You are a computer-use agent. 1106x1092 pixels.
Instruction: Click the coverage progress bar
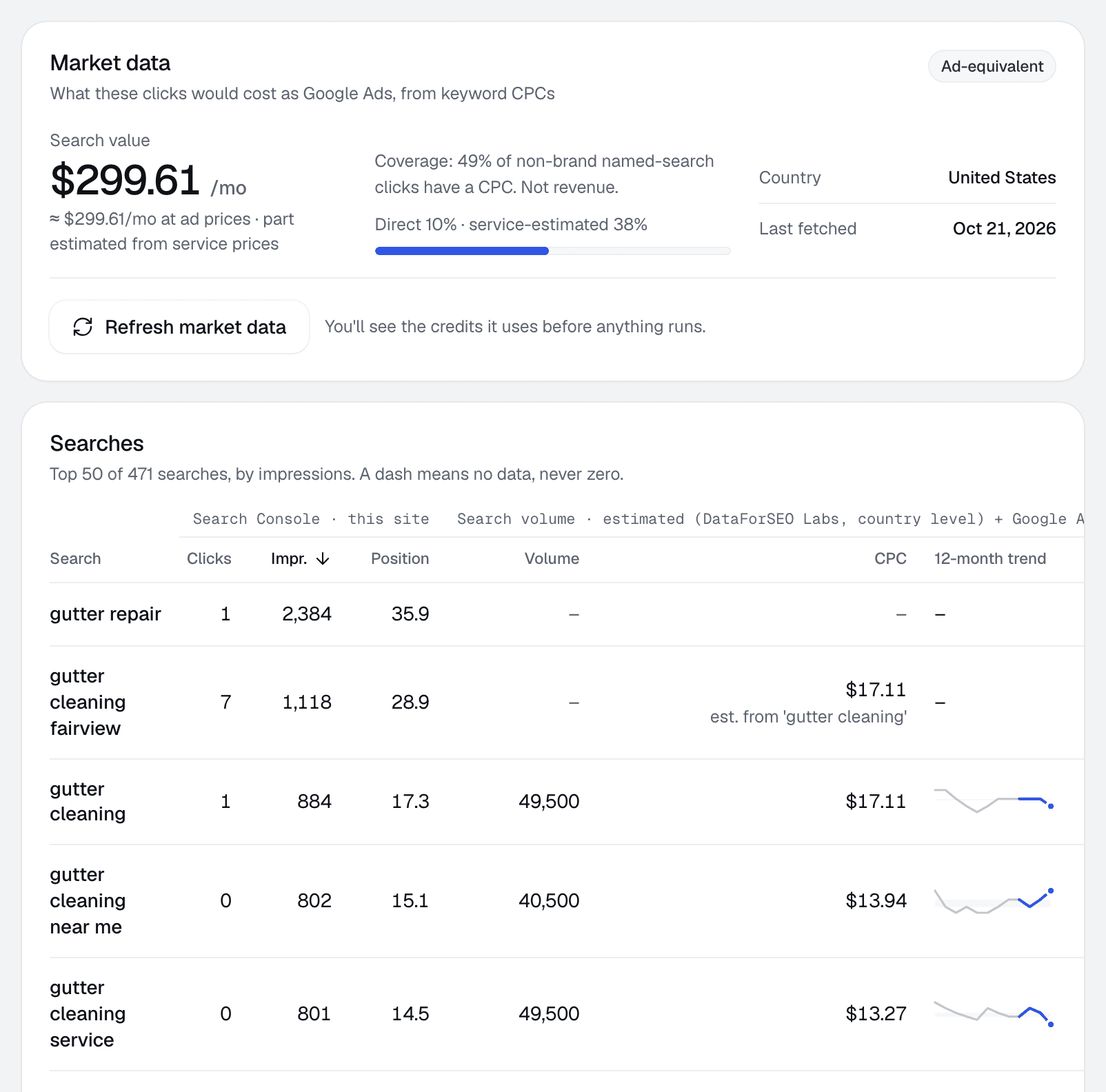click(x=552, y=251)
